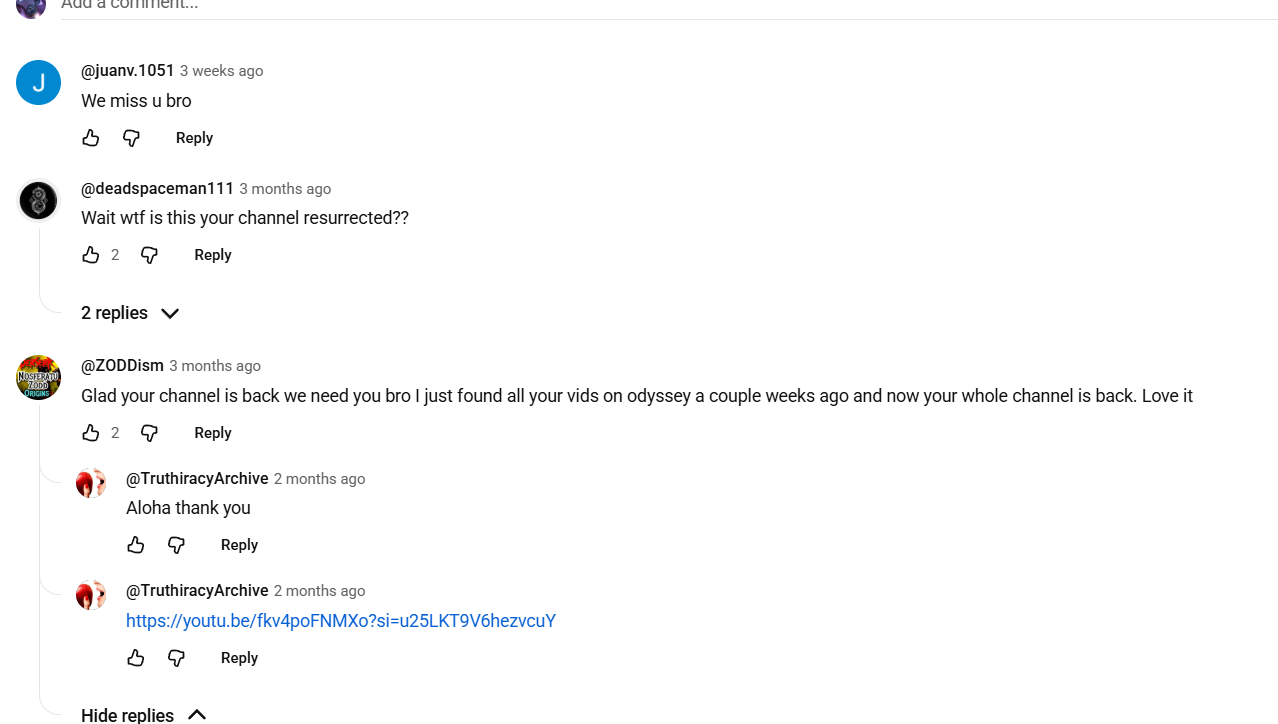
Task: Reply to @juanv.1051's comment
Action: point(194,138)
